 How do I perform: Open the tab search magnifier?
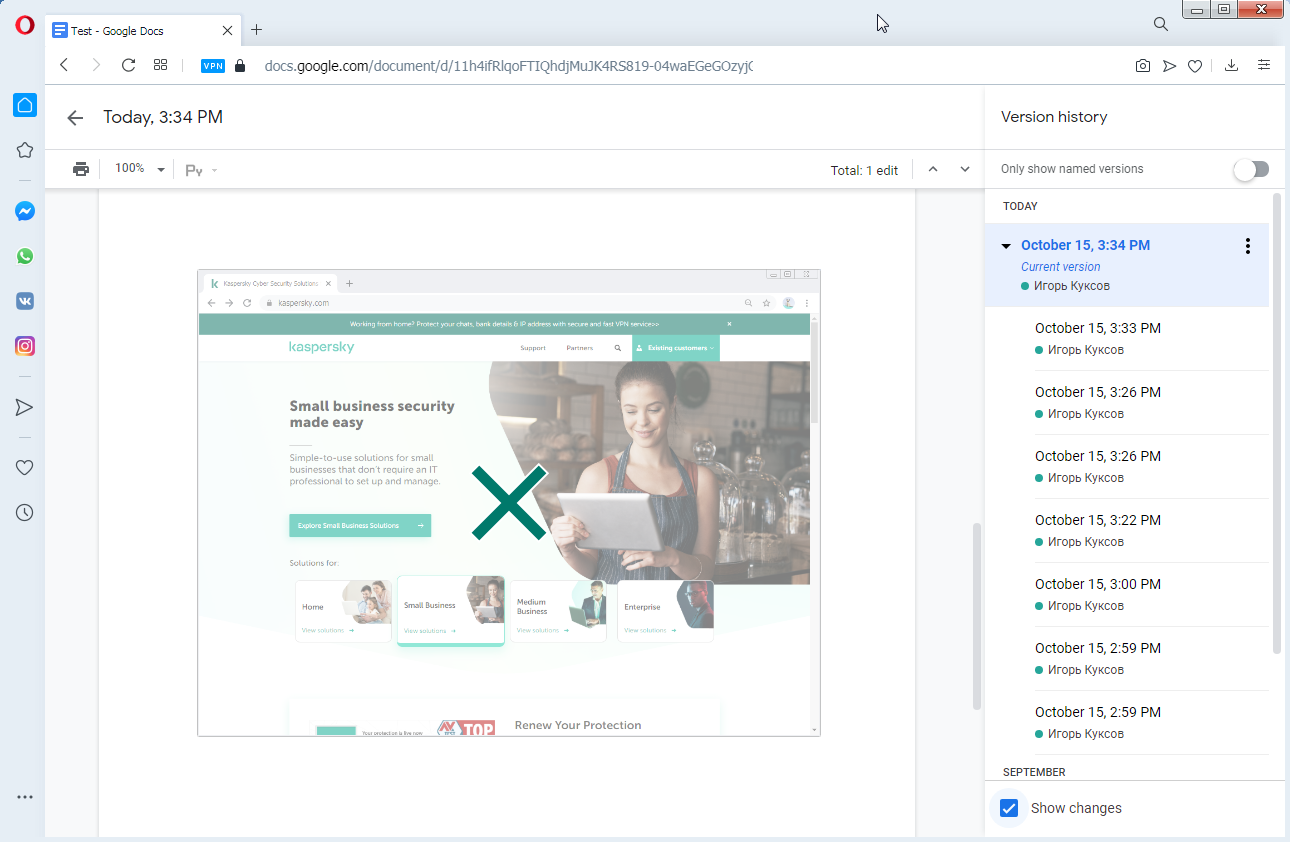click(x=1160, y=24)
